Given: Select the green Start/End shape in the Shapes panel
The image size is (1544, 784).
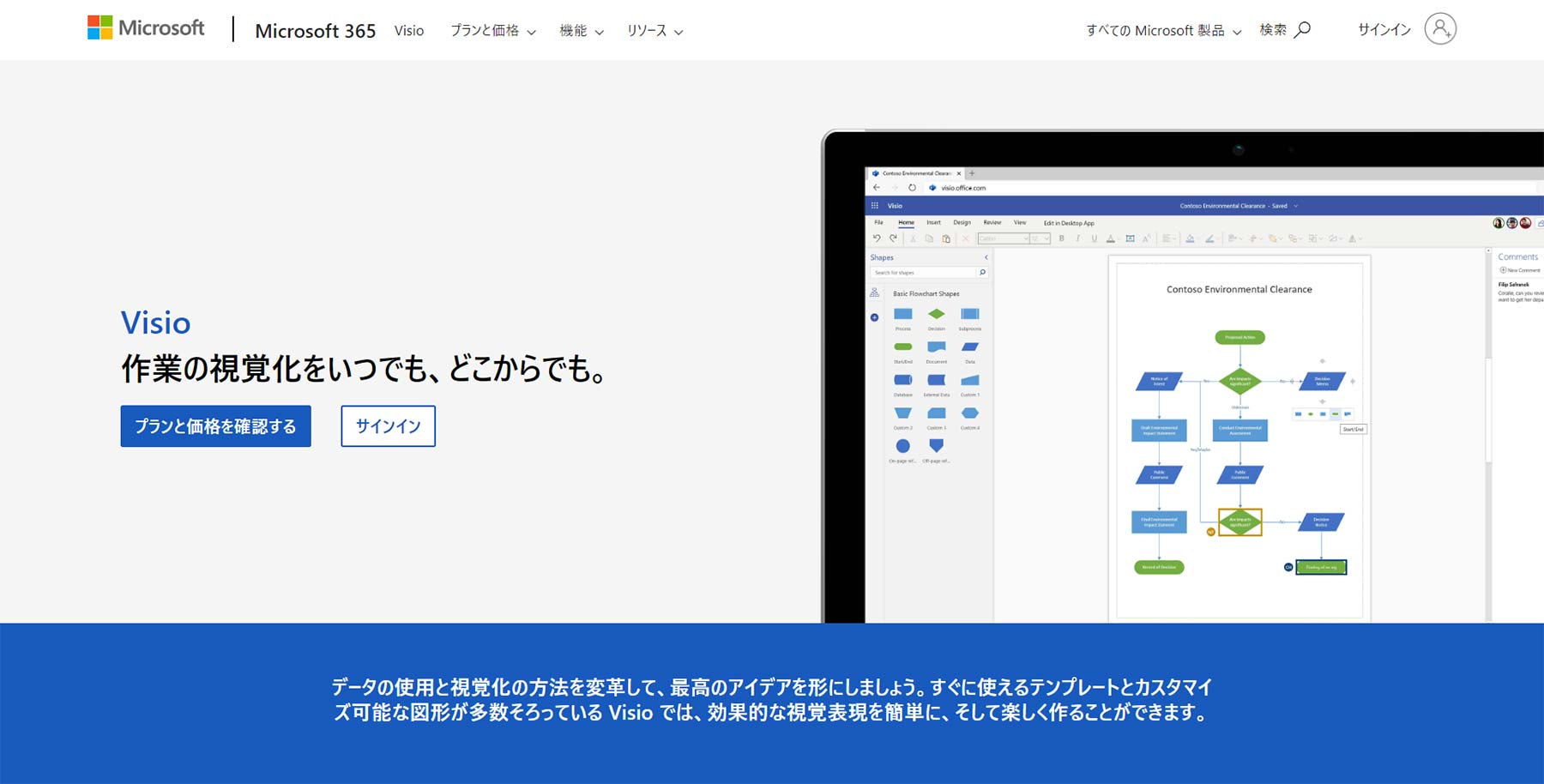Looking at the screenshot, I should pos(903,347).
